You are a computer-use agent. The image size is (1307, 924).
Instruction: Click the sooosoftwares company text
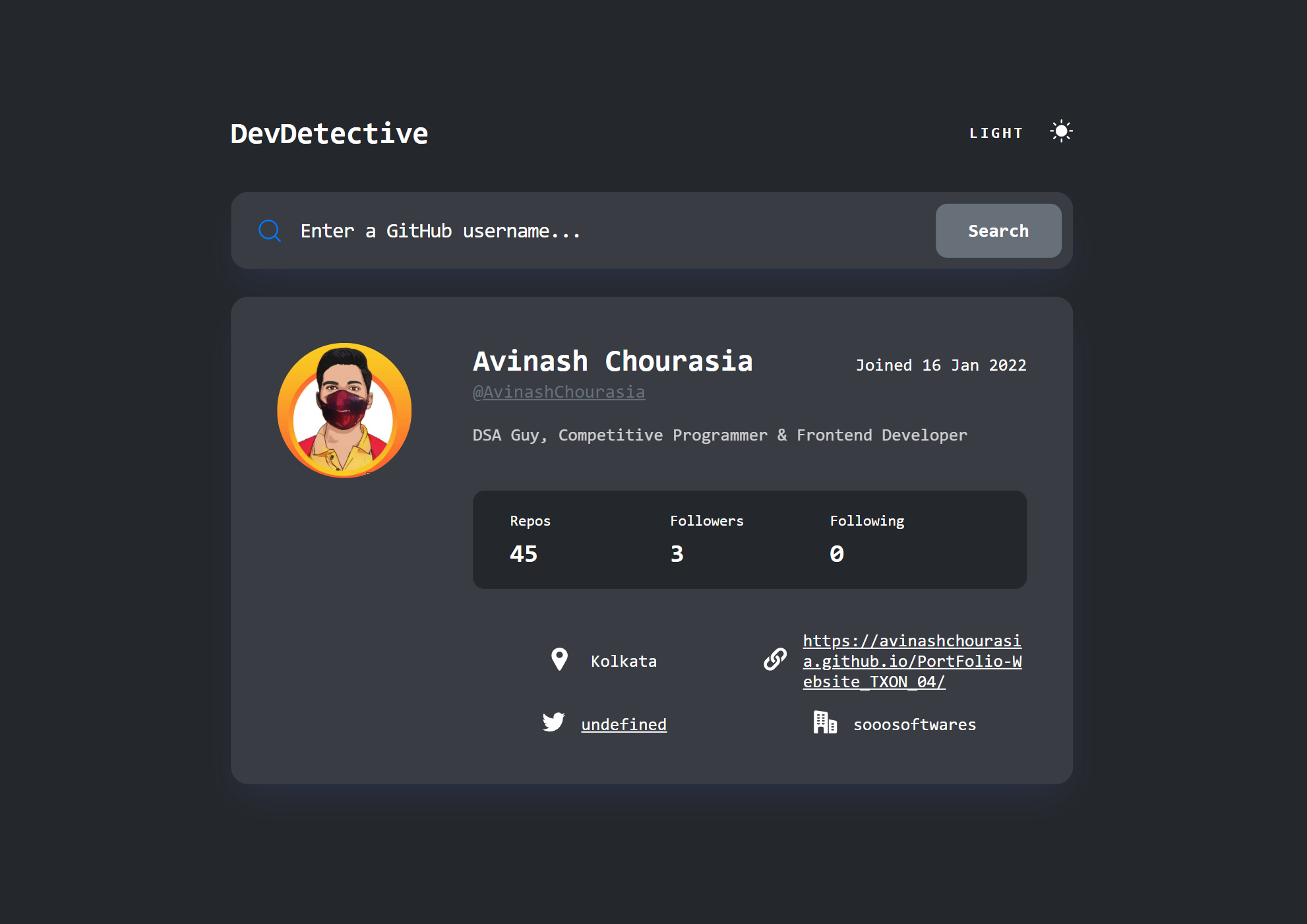914,725
